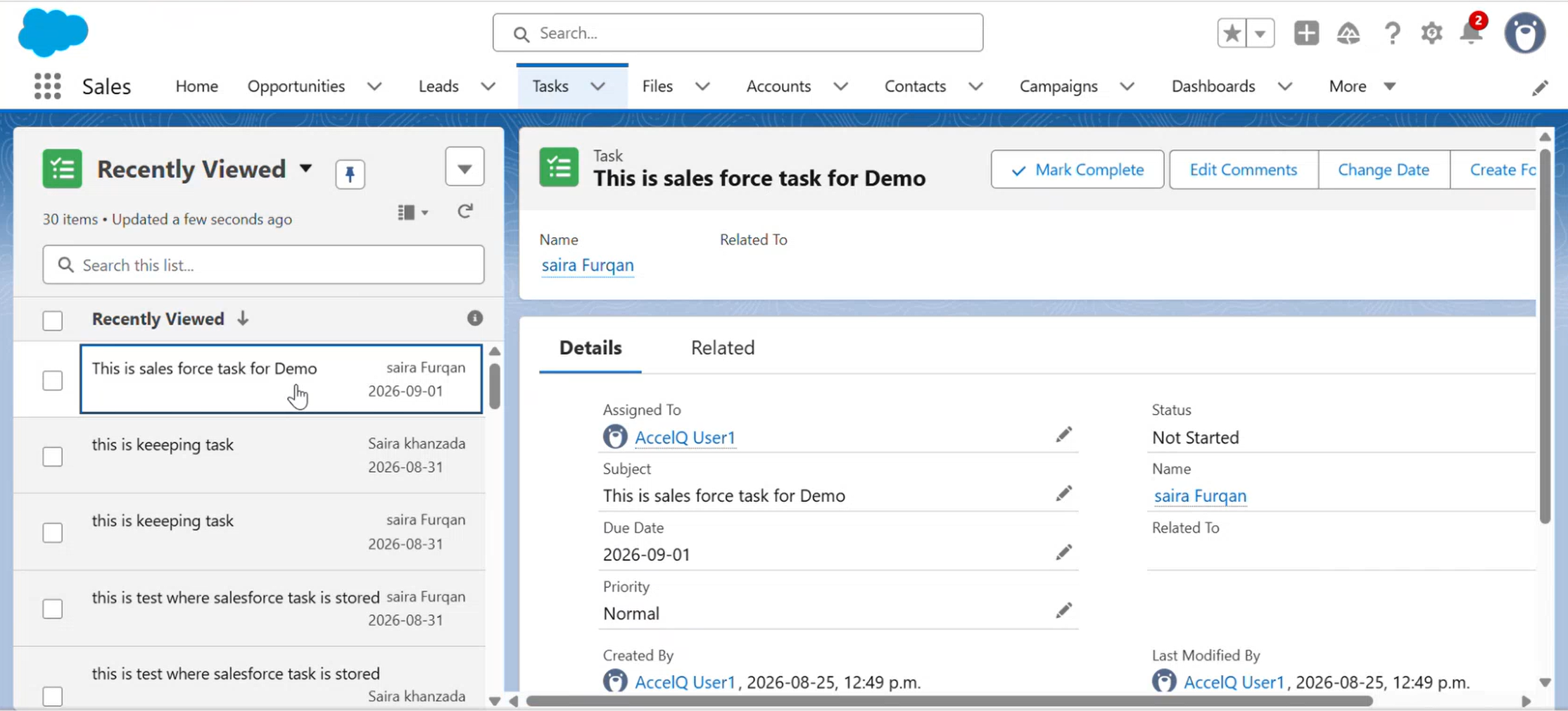Edit the Subject field pencil
Viewport: 1568px width, 711px height.
coord(1063,493)
